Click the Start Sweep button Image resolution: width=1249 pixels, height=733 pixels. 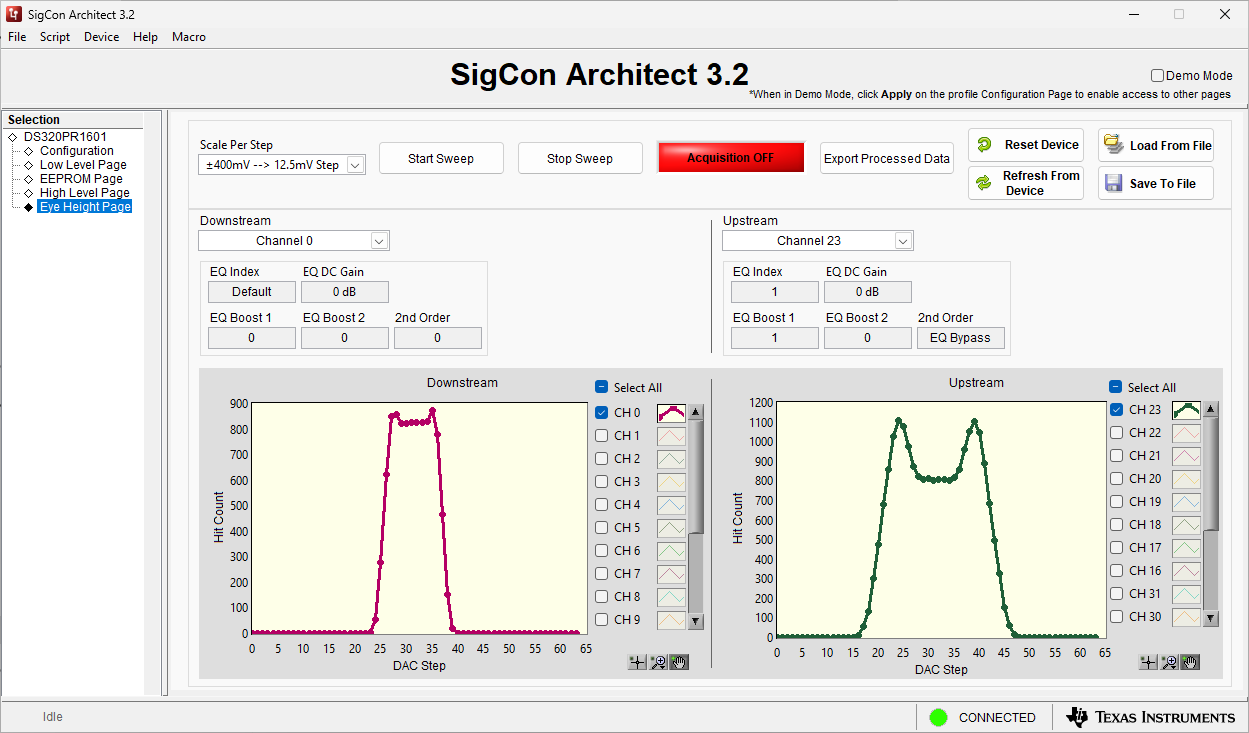tap(441, 158)
